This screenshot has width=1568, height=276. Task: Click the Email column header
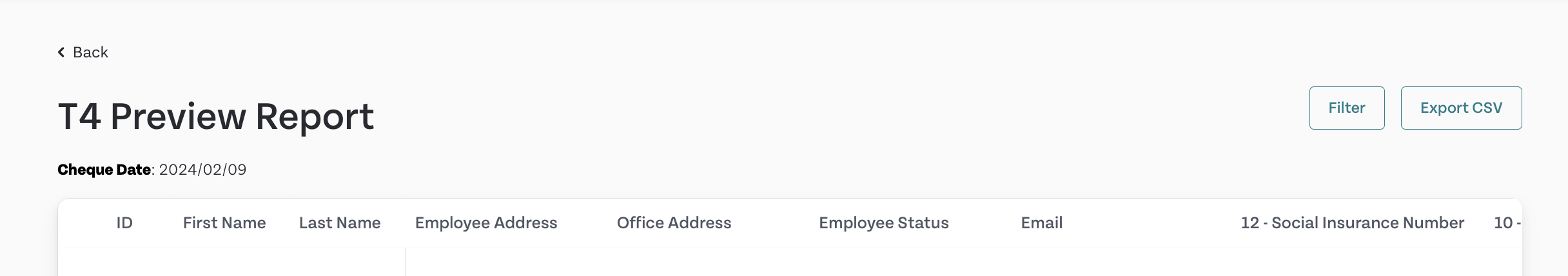(x=1041, y=223)
